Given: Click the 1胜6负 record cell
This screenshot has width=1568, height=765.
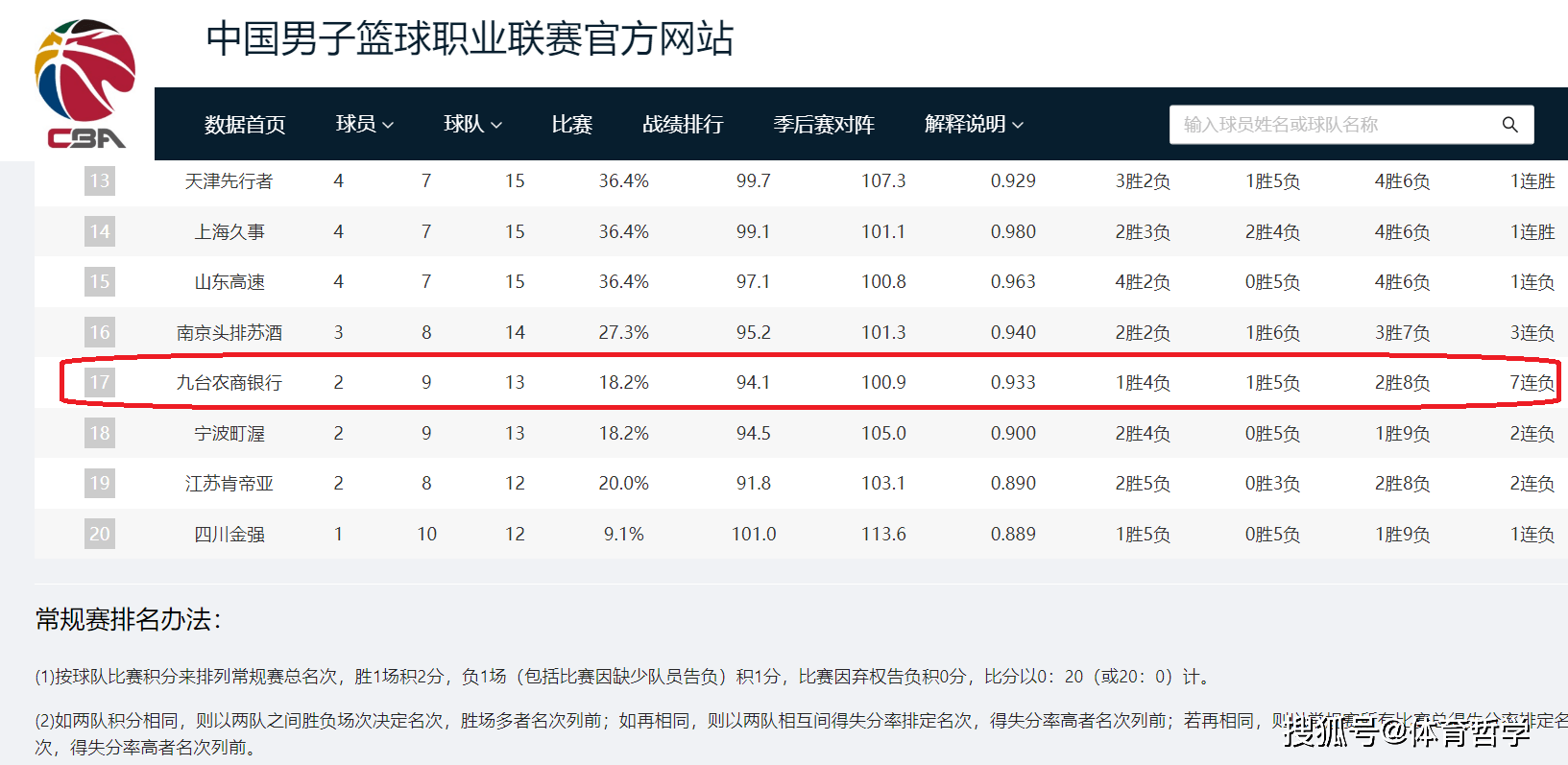Looking at the screenshot, I should (x=1272, y=333).
